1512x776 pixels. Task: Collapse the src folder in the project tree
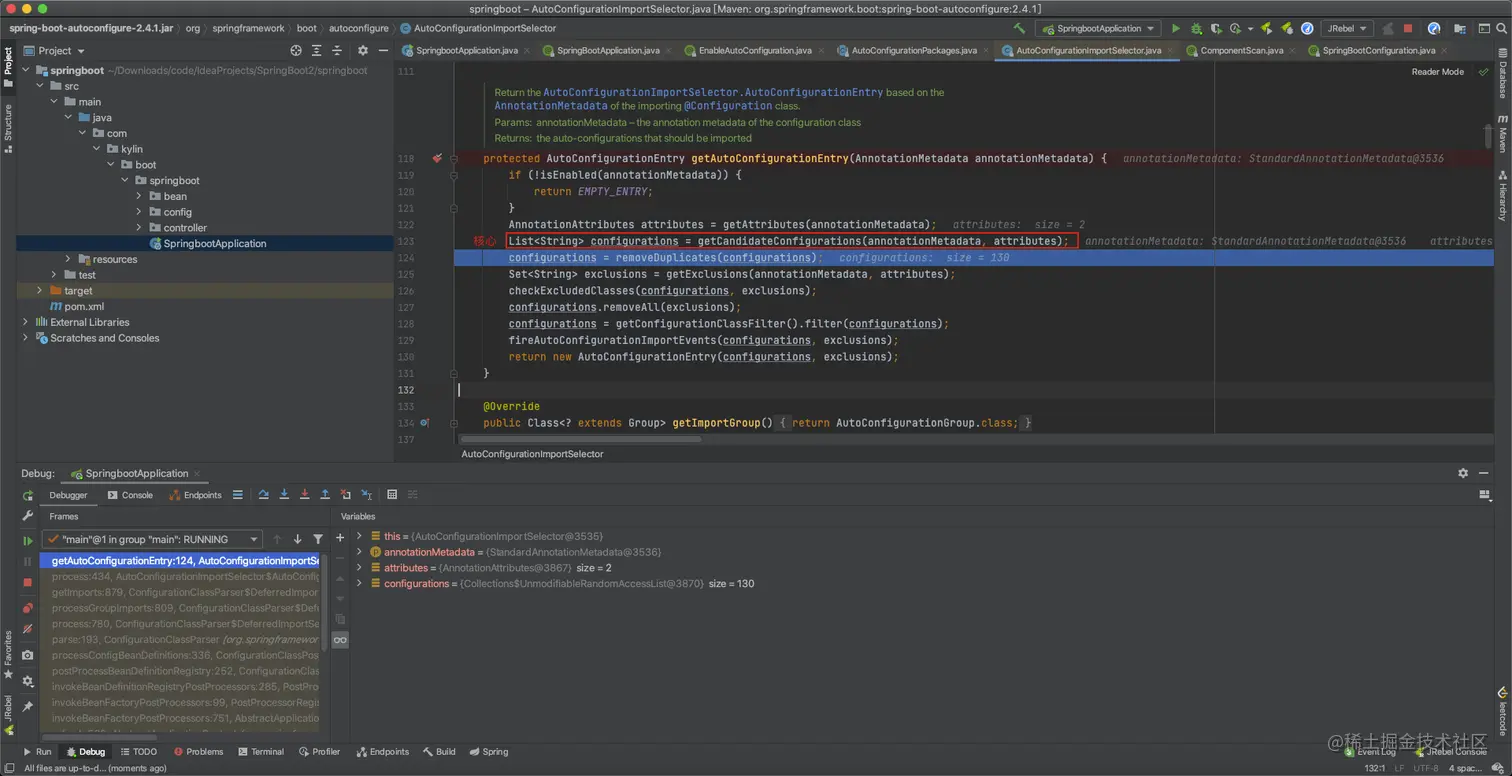[39, 86]
